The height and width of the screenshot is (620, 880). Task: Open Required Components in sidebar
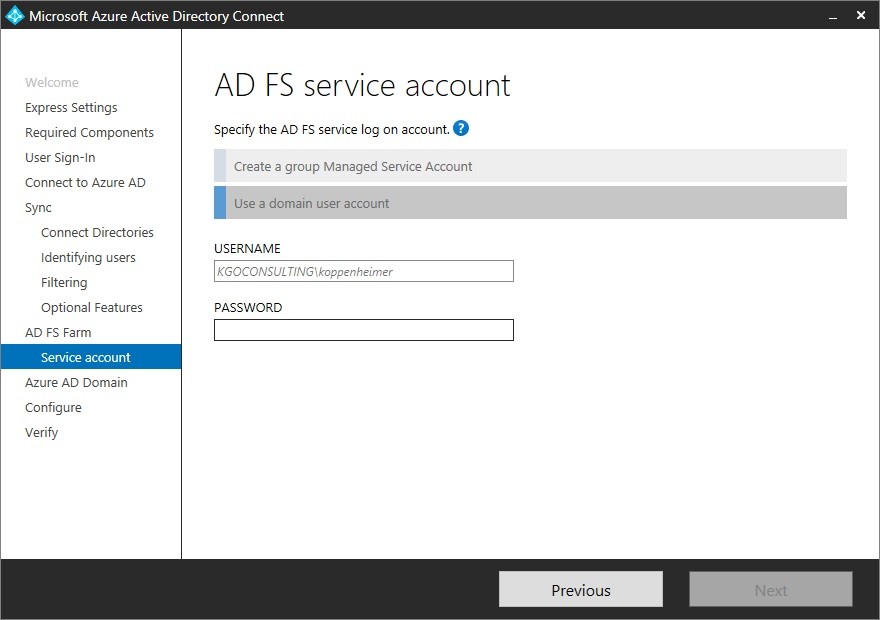click(89, 132)
